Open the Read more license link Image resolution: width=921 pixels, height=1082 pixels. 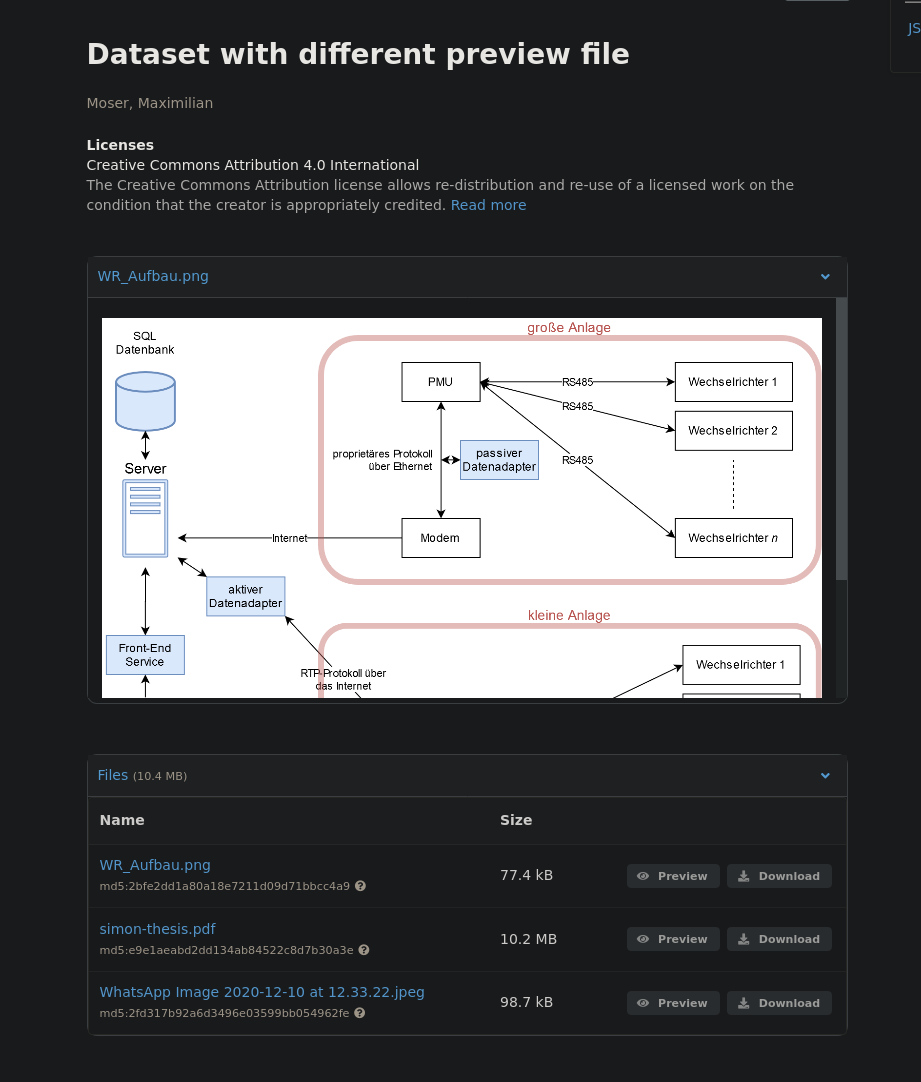[488, 205]
